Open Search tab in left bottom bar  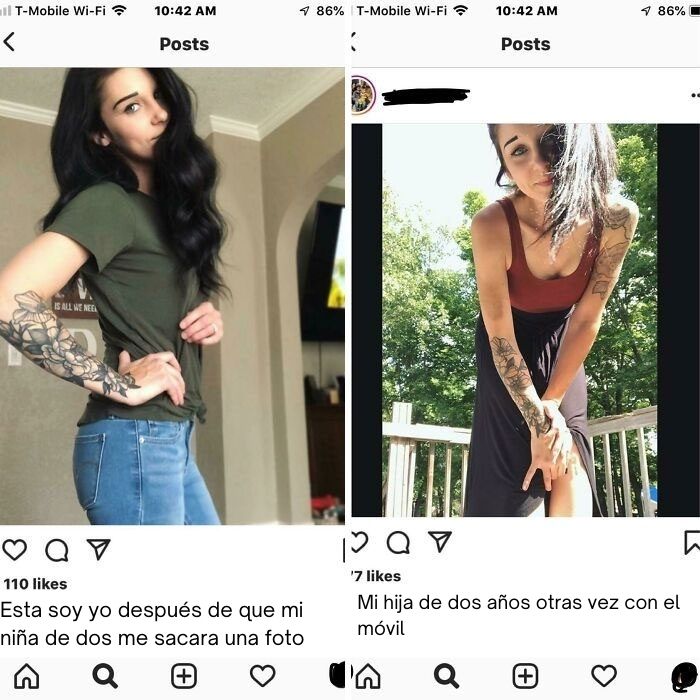click(105, 676)
